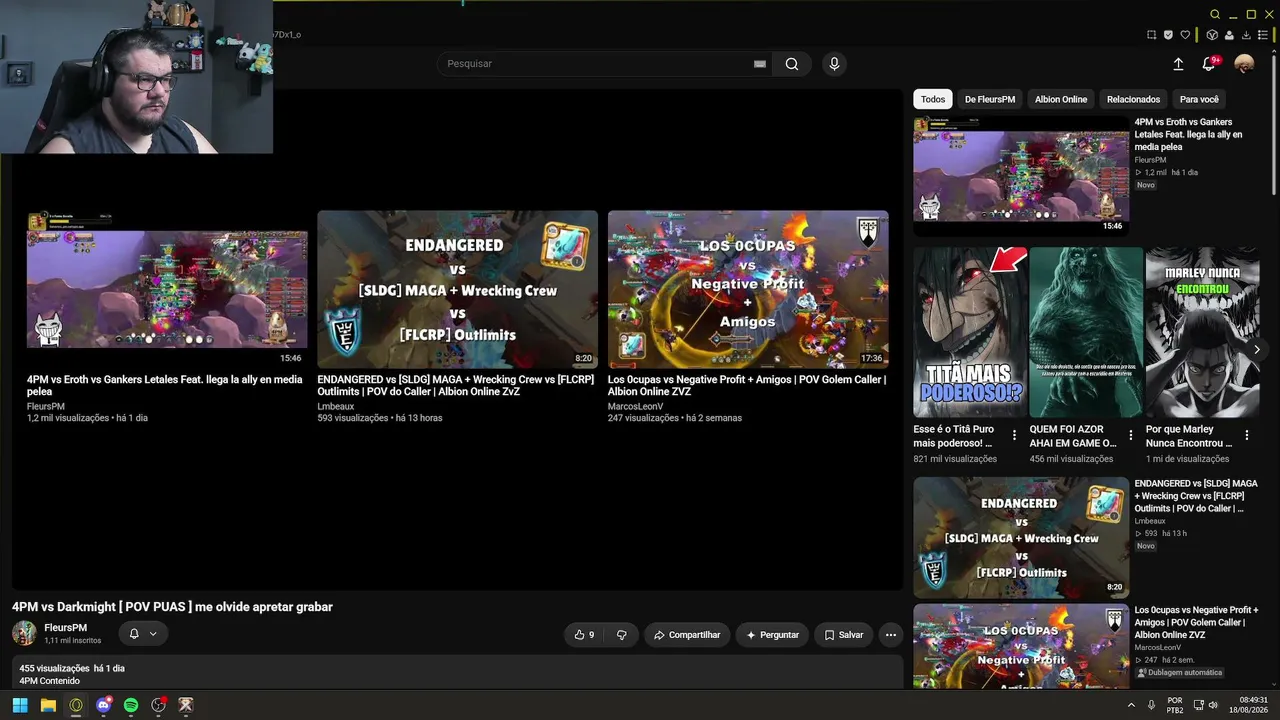The image size is (1280, 720).
Task: Open the YouTube create/upload icon
Action: tap(1178, 64)
